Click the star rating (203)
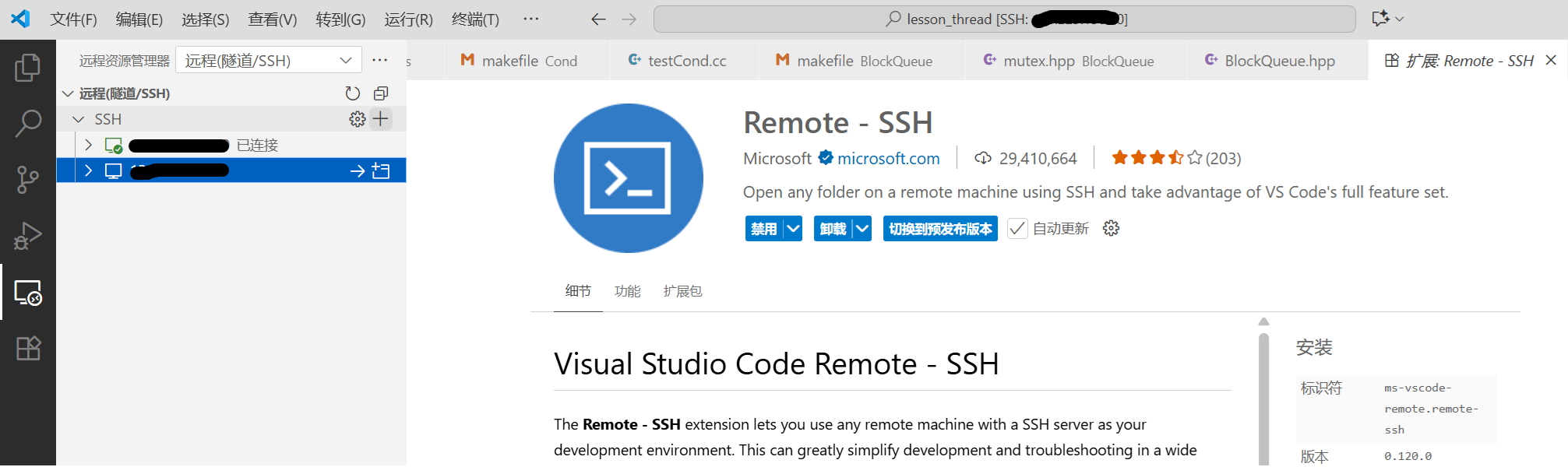The height and width of the screenshot is (474, 1568). pos(1176,158)
